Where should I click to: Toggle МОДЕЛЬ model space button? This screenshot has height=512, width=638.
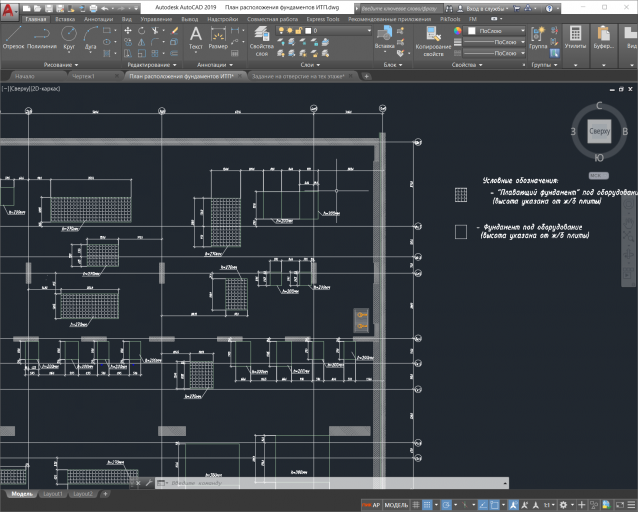pos(396,505)
